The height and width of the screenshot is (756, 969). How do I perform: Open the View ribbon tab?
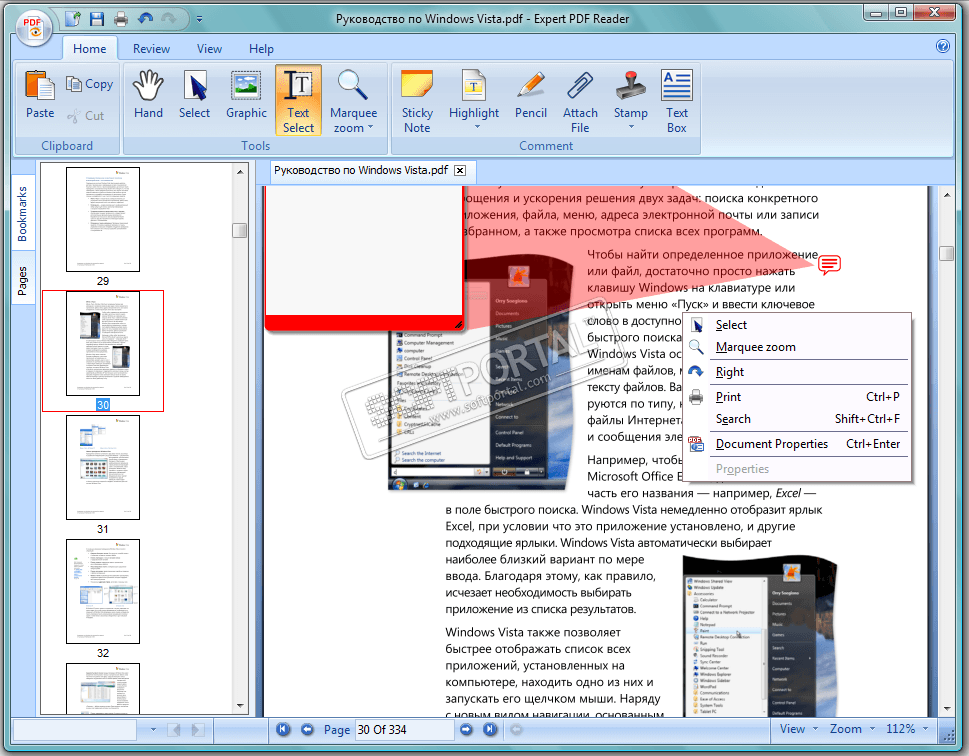point(209,49)
